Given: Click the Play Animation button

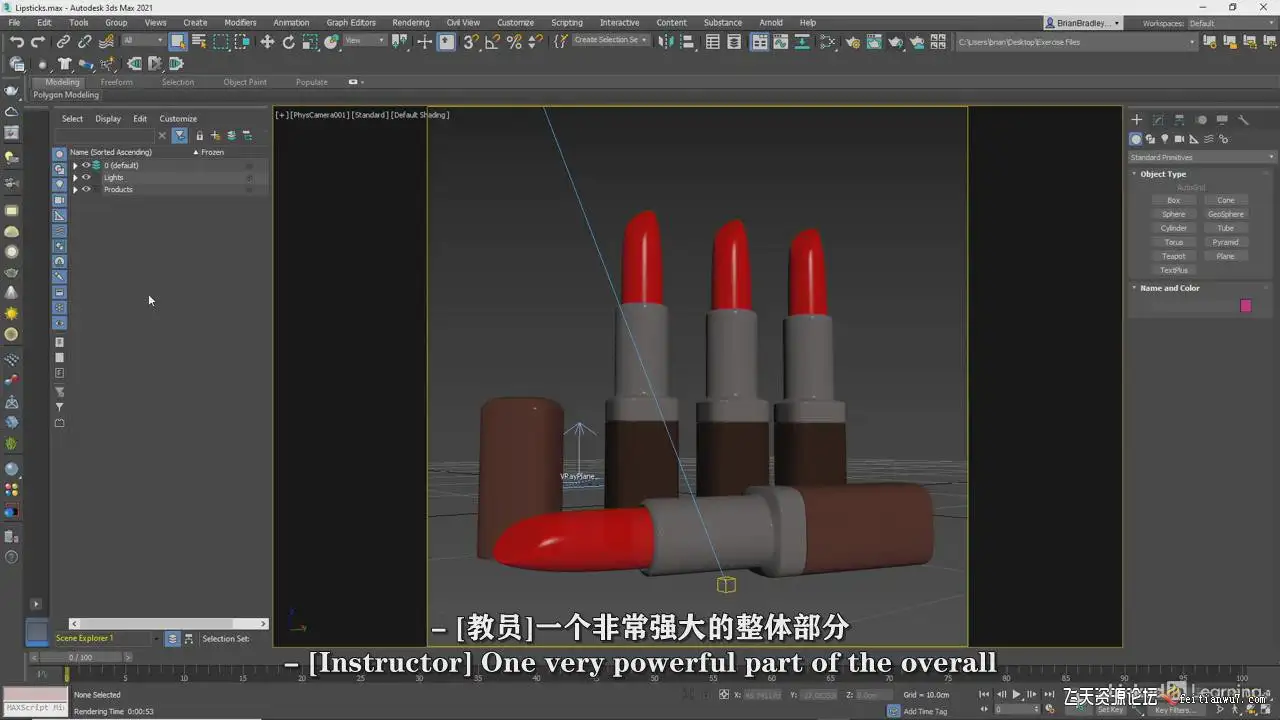Looking at the screenshot, I should (x=1017, y=694).
